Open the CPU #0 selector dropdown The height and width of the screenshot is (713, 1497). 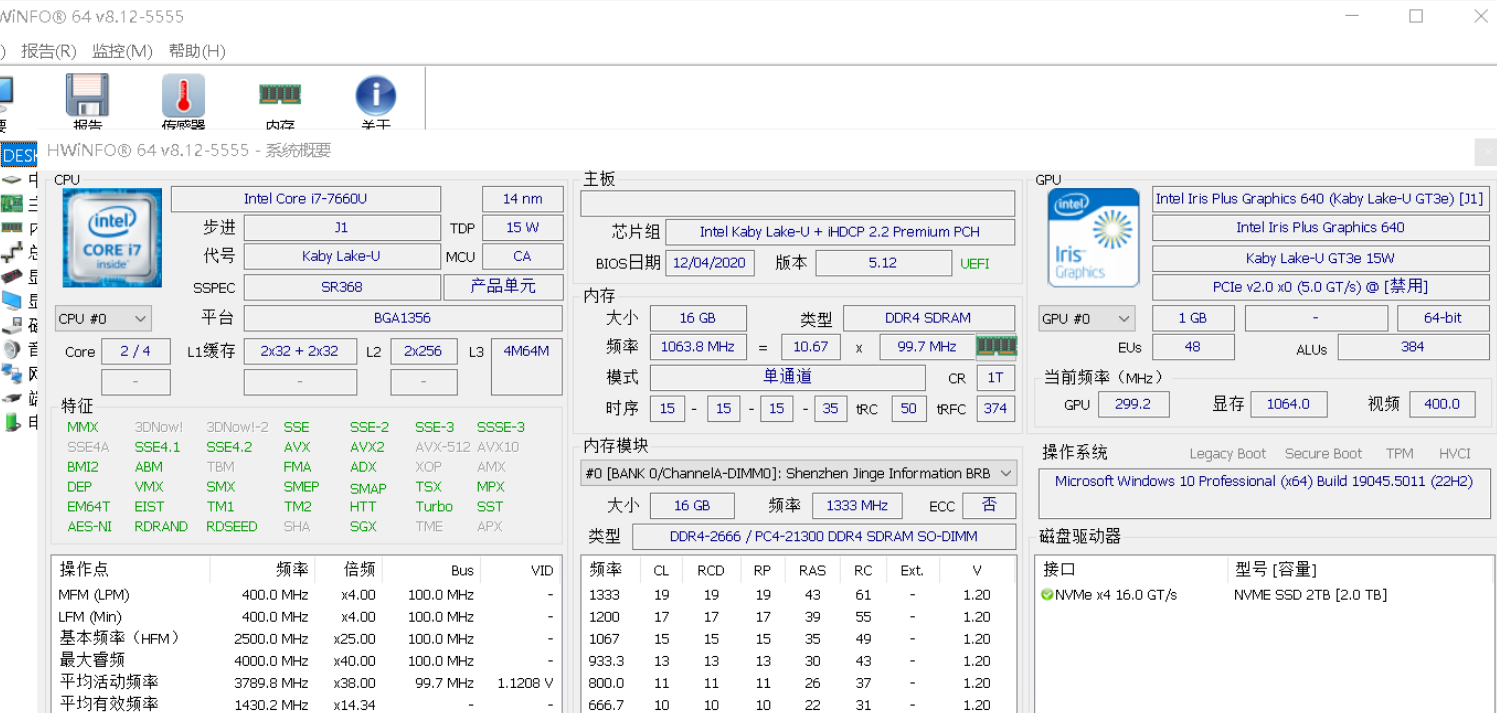click(x=103, y=319)
